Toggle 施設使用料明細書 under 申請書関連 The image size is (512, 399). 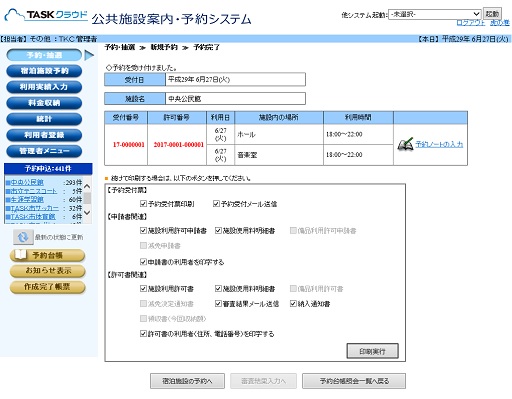coord(218,230)
